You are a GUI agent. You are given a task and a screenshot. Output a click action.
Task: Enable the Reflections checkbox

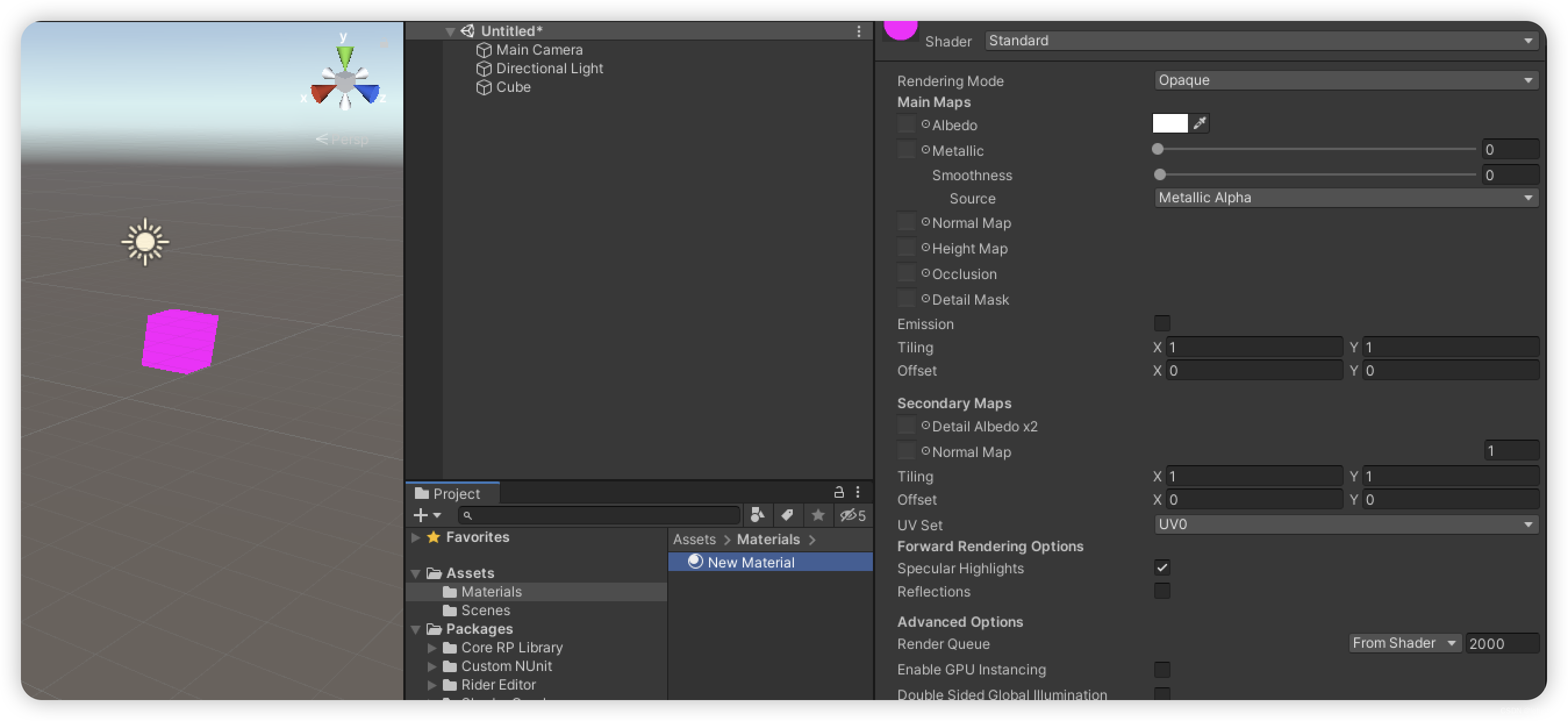(1162, 591)
